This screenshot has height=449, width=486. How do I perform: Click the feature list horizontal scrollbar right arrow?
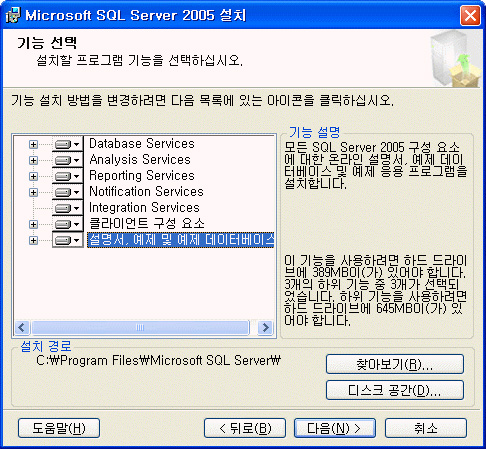(x=266, y=328)
